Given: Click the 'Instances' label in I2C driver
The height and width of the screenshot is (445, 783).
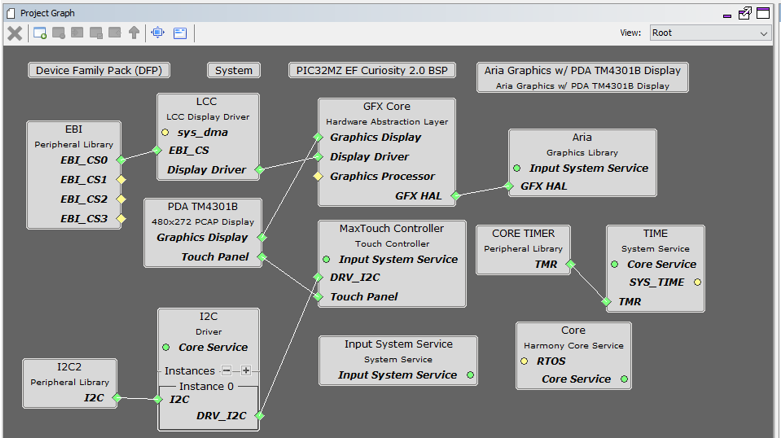Looking at the screenshot, I should (x=189, y=371).
